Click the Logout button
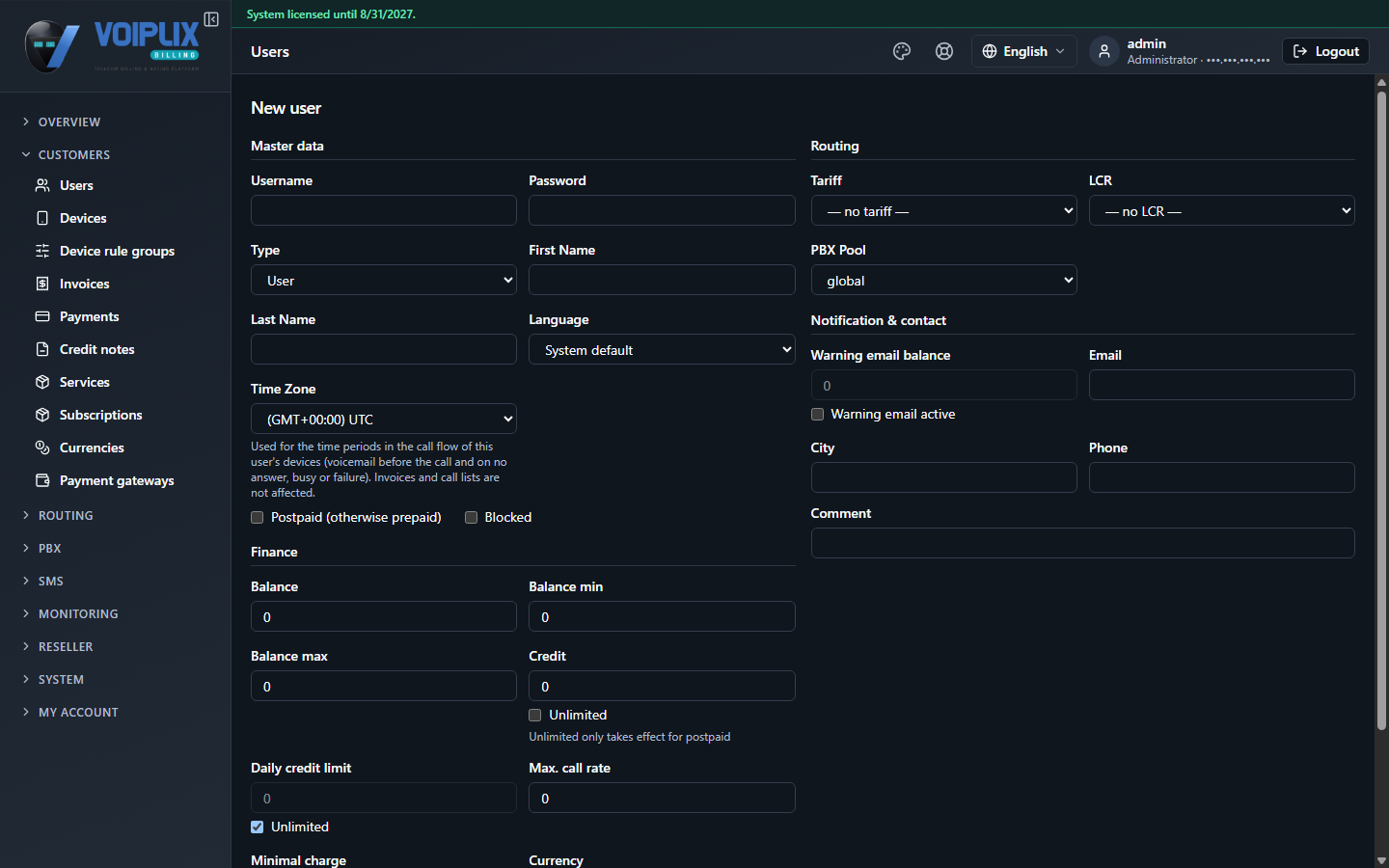1389x868 pixels. [x=1326, y=51]
